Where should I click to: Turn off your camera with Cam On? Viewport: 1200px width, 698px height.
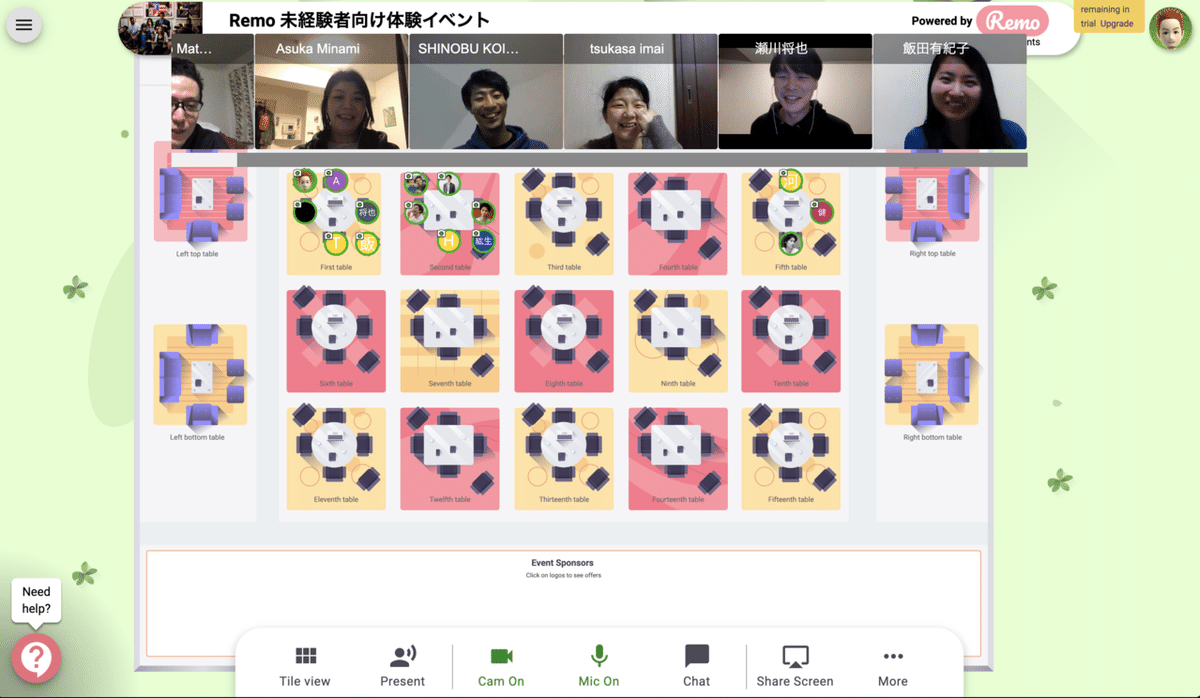(x=500, y=665)
